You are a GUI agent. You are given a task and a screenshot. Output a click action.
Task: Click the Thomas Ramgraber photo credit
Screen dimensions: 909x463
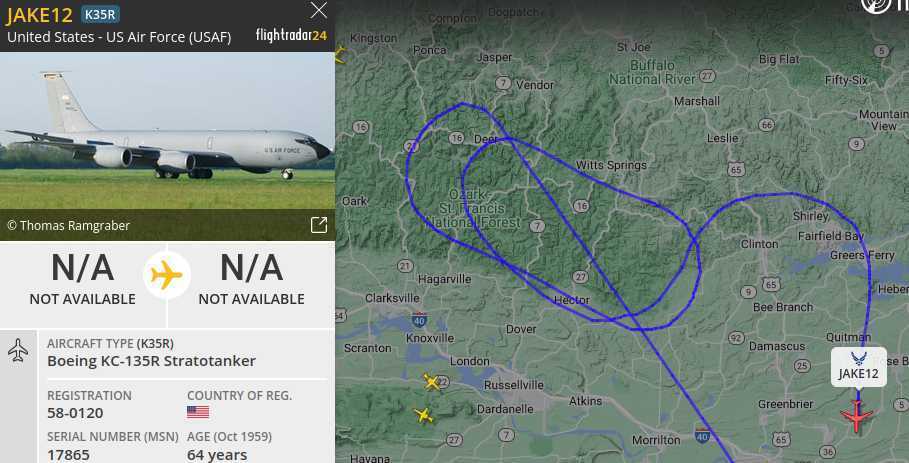click(68, 225)
